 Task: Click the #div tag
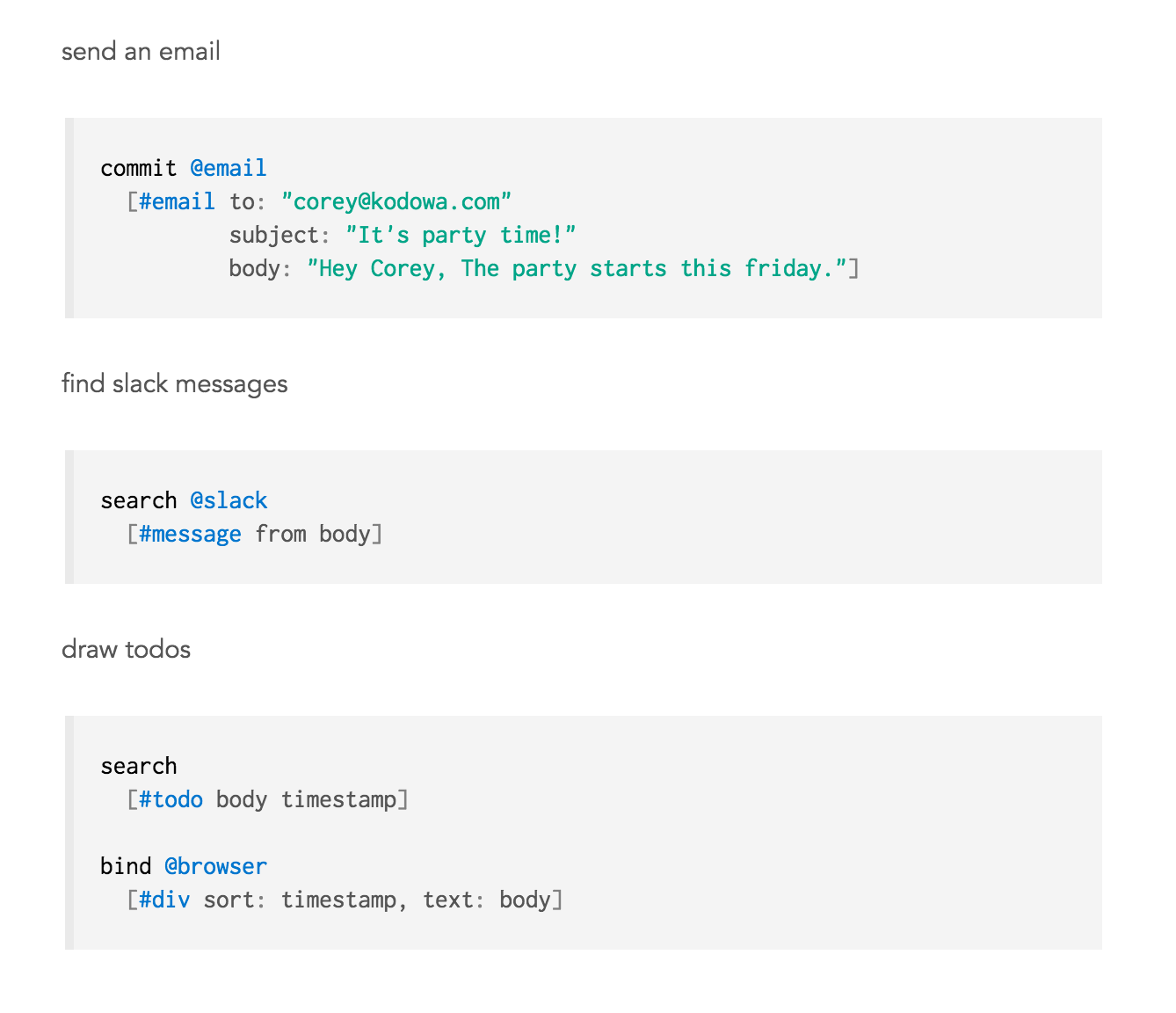tap(163, 900)
